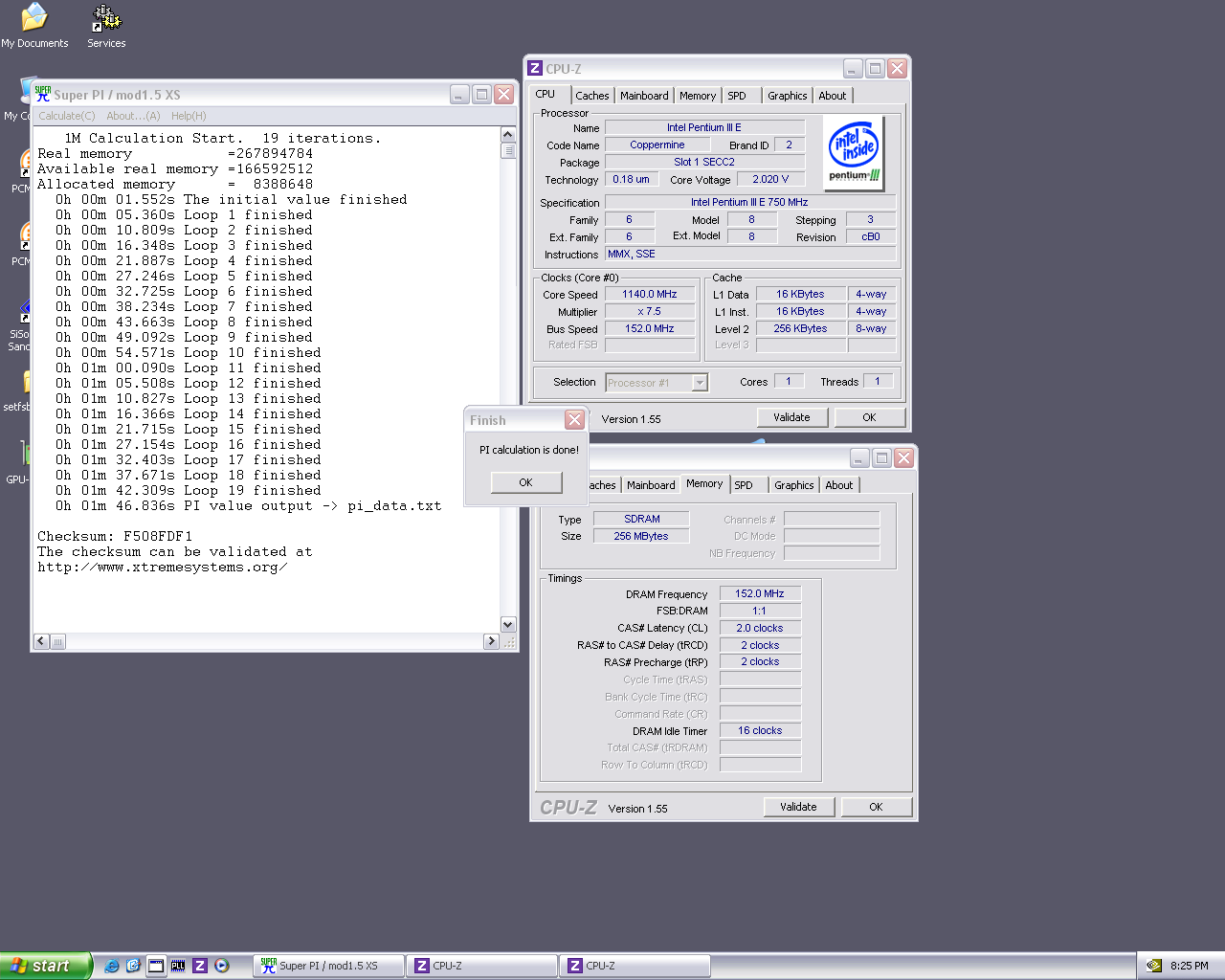The image size is (1225, 980).
Task: Click the Core Speed value 1140.0 MHz
Action: click(x=650, y=294)
